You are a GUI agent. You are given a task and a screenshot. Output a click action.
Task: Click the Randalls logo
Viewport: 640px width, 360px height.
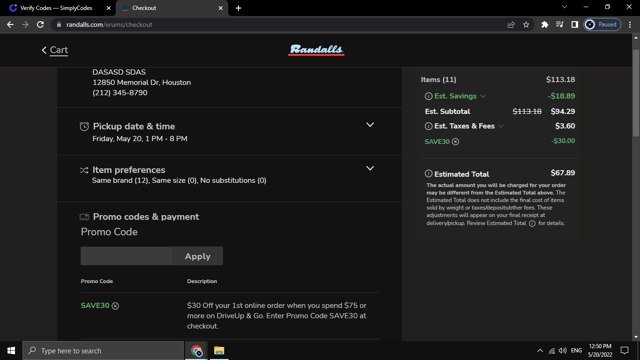coord(316,50)
